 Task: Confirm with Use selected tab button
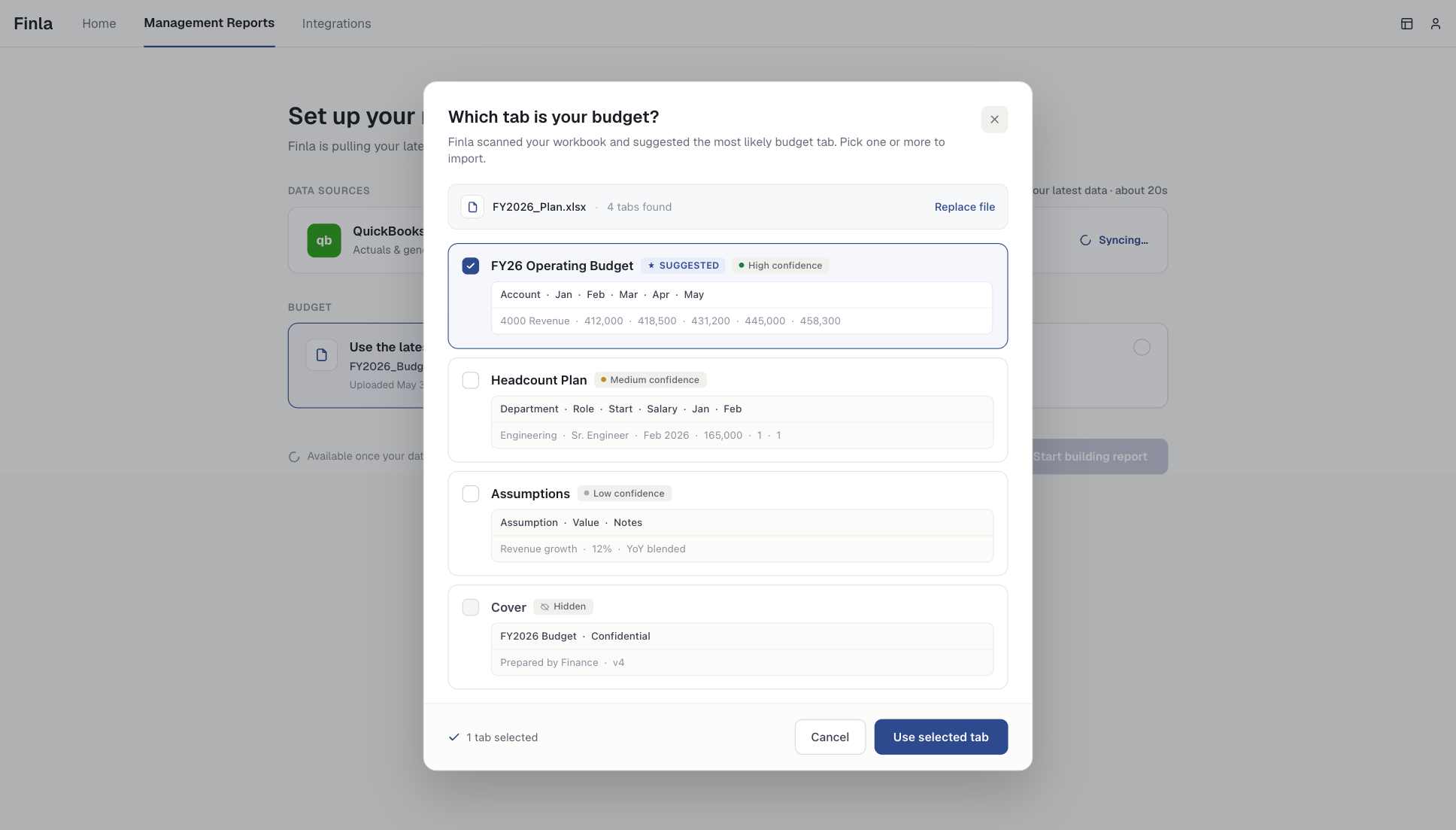pyautogui.click(x=941, y=737)
